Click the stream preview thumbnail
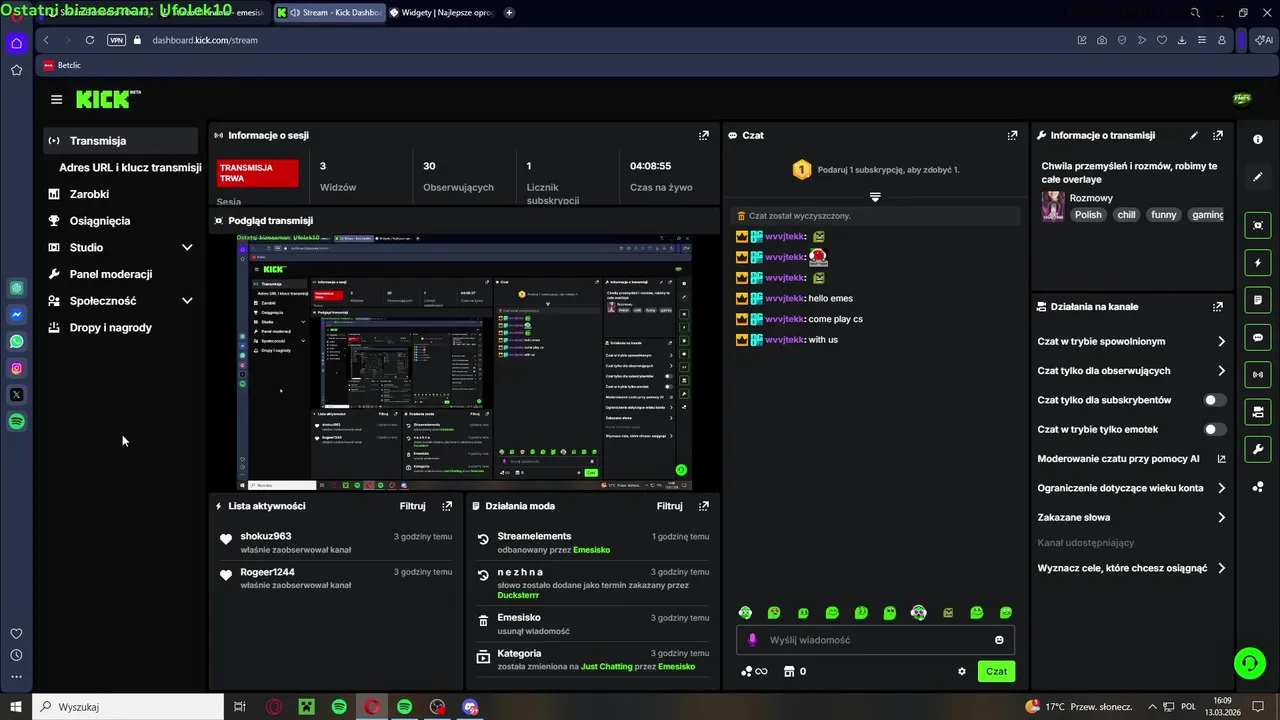This screenshot has width=1280, height=720. click(x=464, y=362)
